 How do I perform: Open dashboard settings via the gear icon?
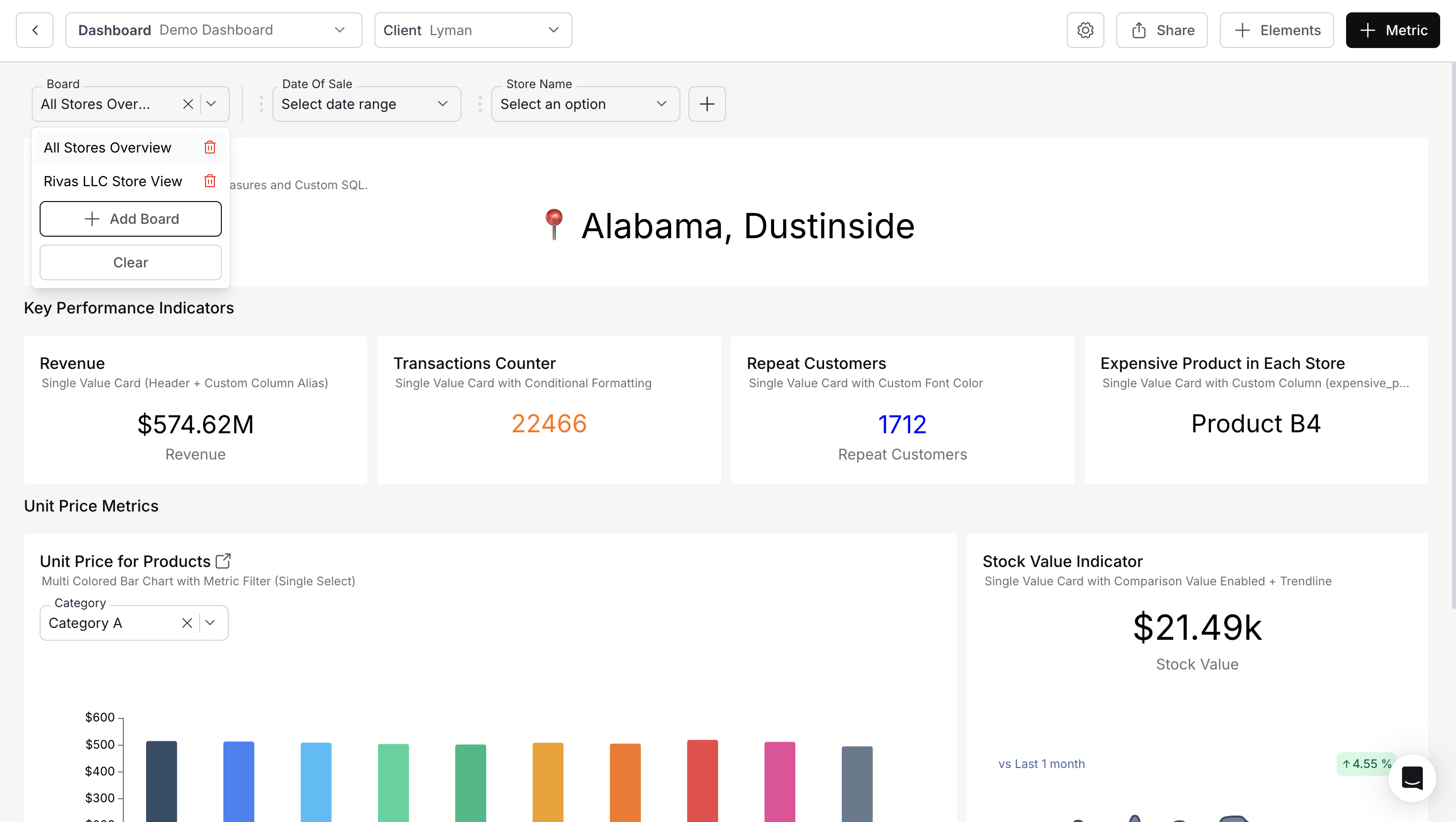1085,30
